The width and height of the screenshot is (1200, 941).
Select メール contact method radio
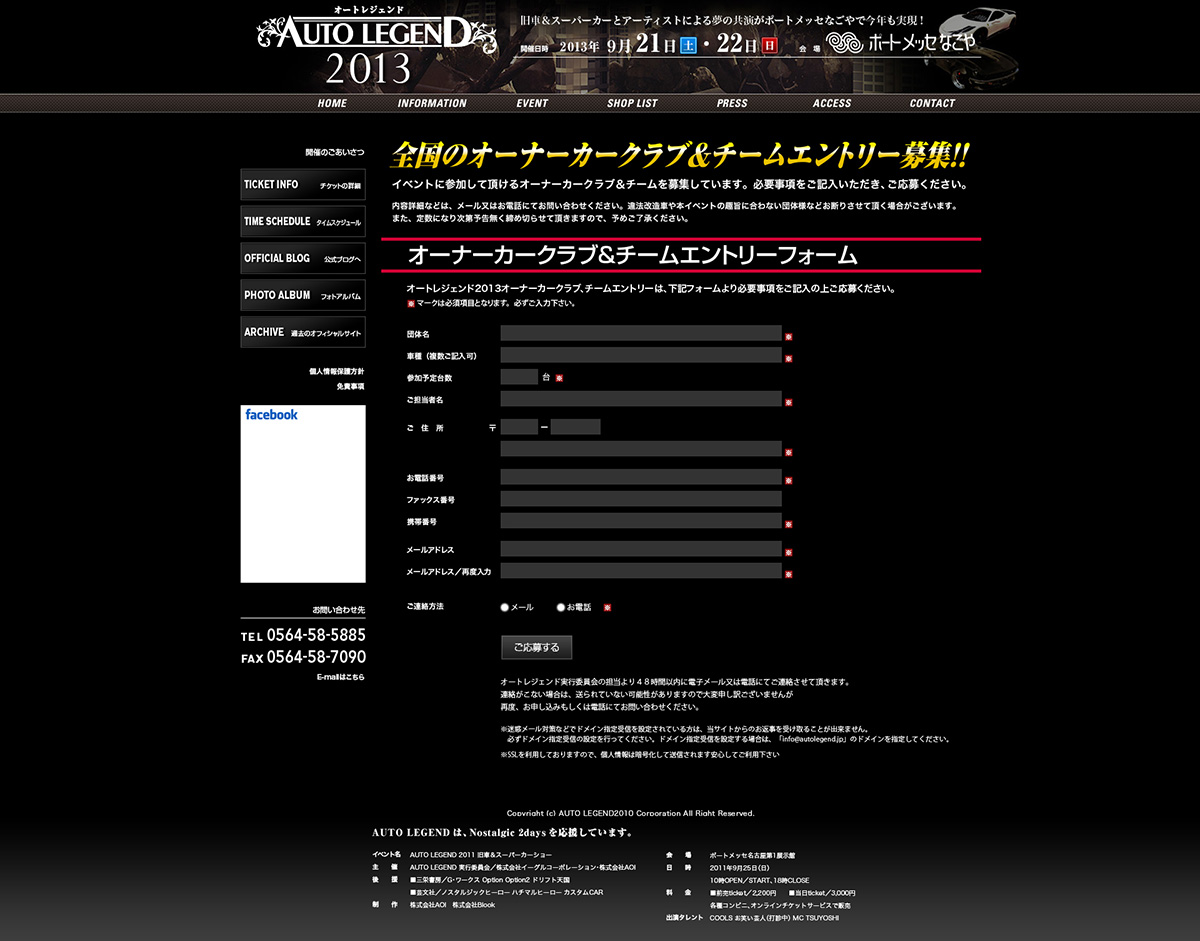coord(505,607)
